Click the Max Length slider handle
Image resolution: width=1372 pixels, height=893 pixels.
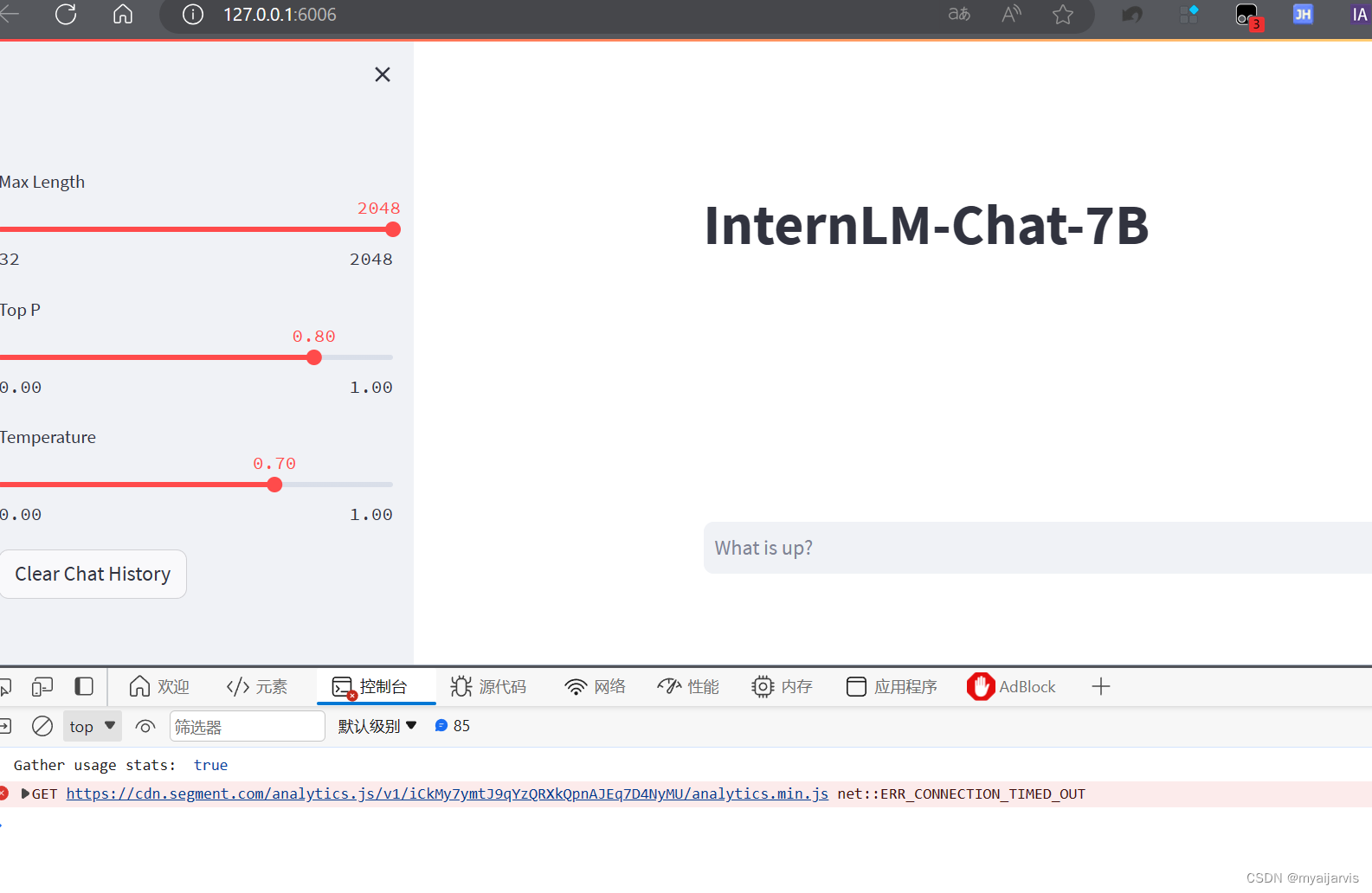(393, 229)
